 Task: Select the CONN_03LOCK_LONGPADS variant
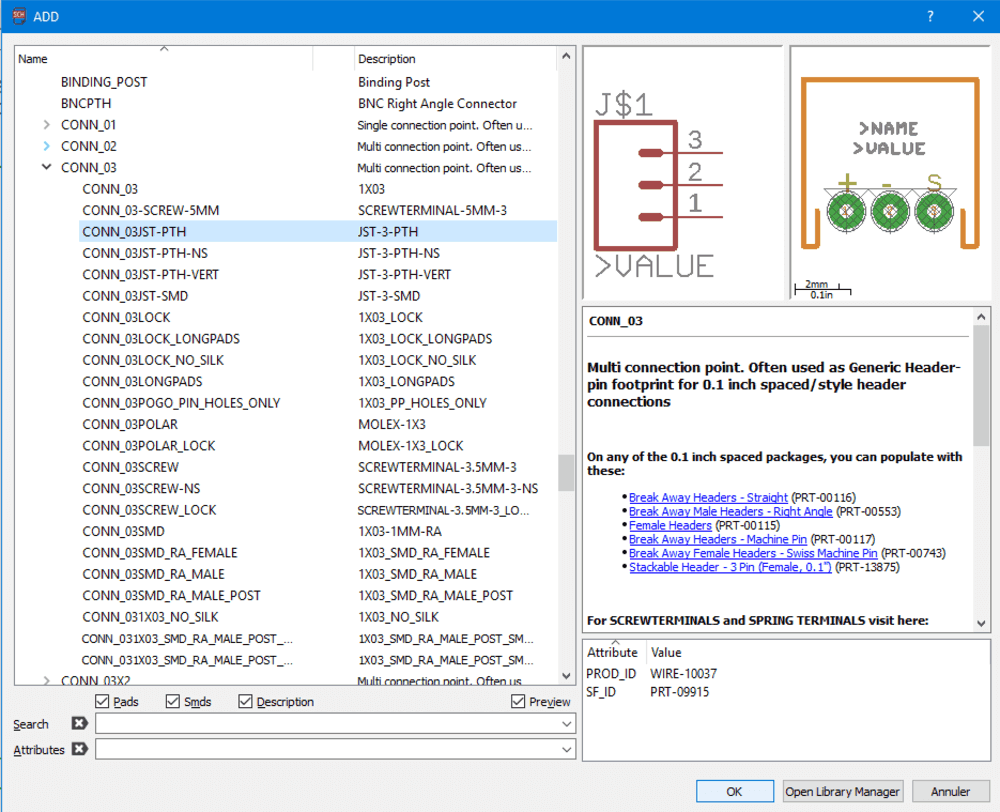(x=161, y=339)
